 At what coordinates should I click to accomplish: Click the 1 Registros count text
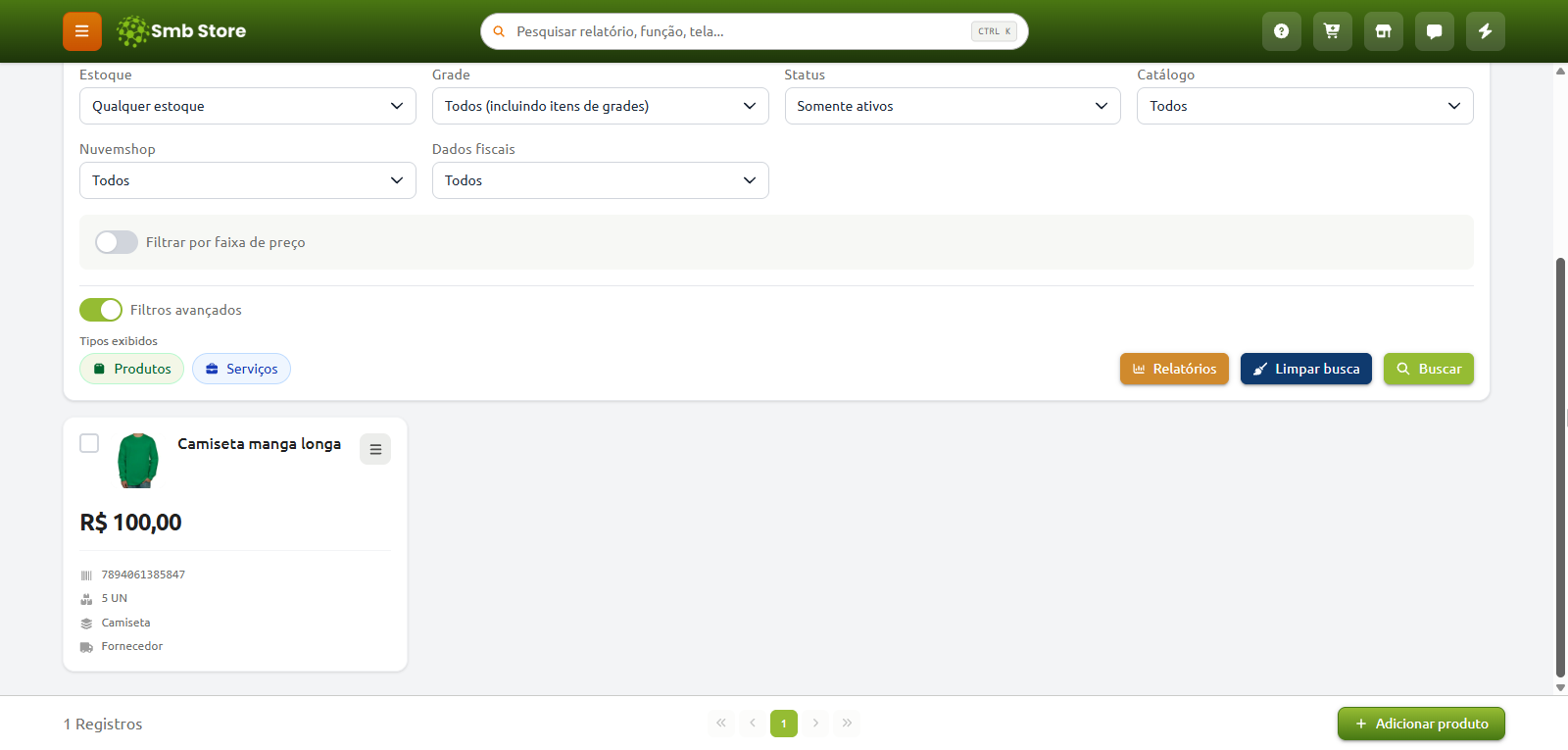[x=103, y=724]
